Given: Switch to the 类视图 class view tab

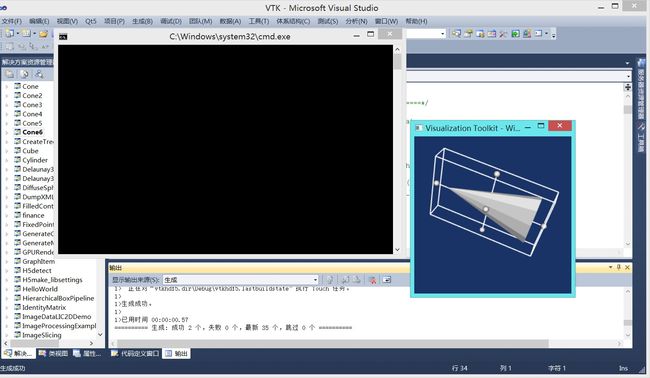Looking at the screenshot, I should click(x=53, y=354).
